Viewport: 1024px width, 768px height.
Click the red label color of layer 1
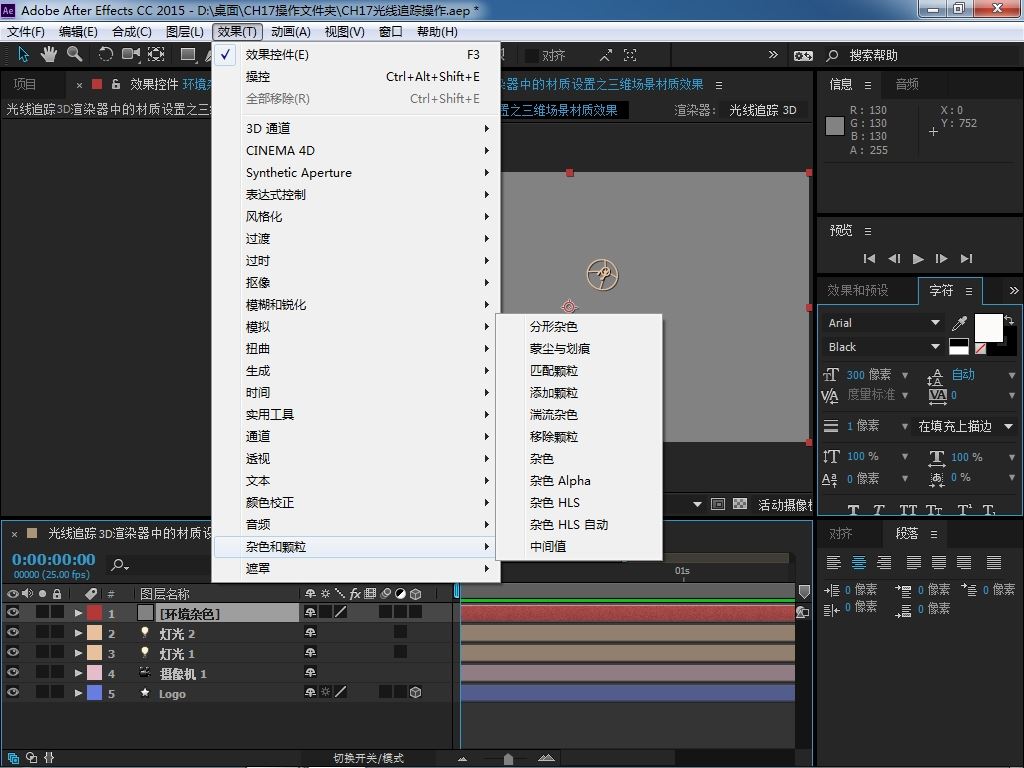pyautogui.click(x=95, y=613)
